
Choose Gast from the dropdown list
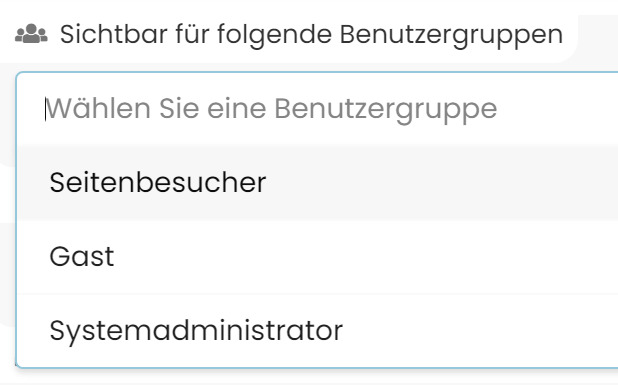coord(318,257)
